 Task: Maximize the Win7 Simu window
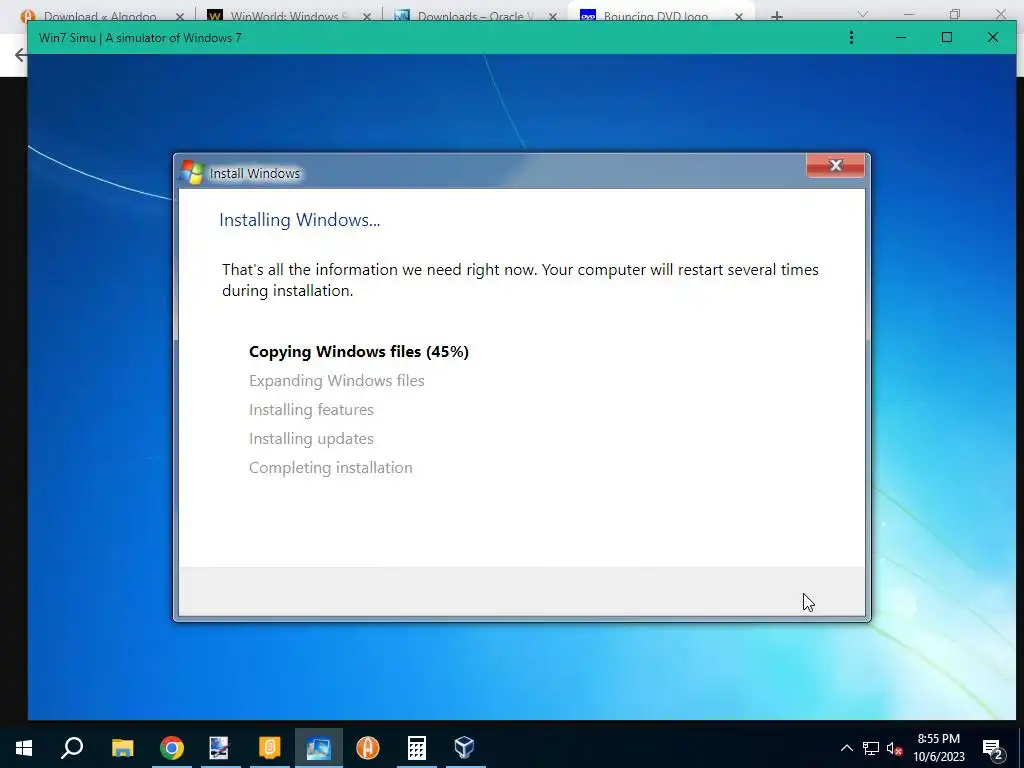[946, 38]
